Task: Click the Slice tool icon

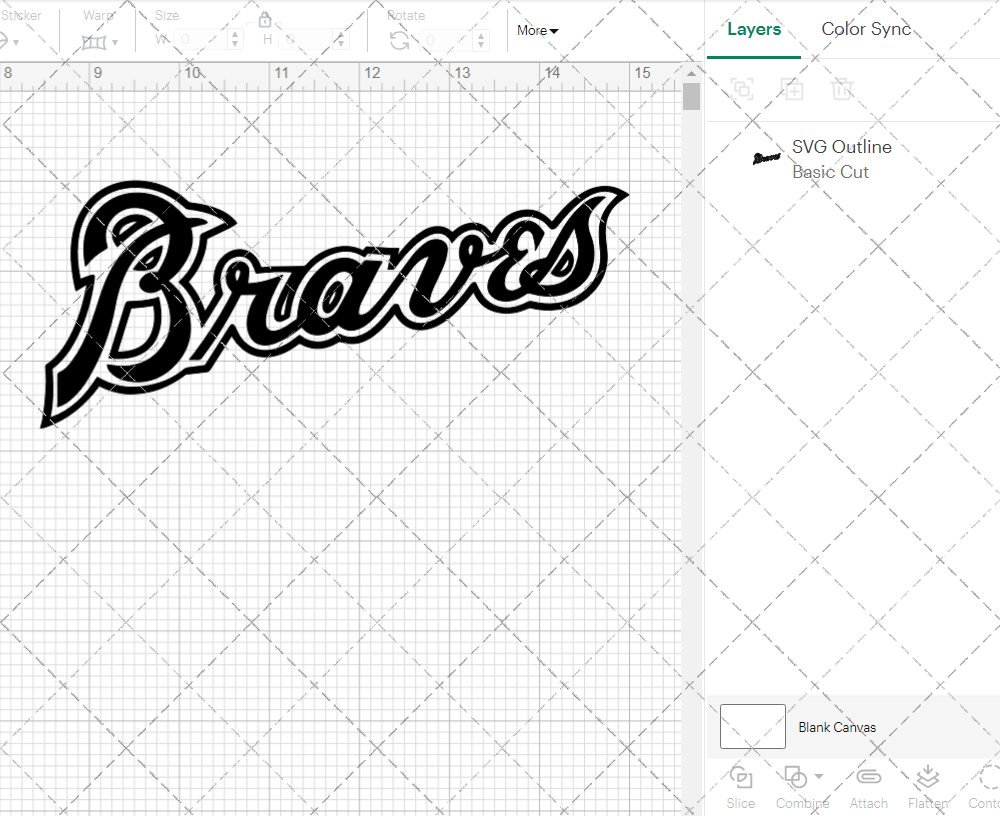Action: click(741, 777)
